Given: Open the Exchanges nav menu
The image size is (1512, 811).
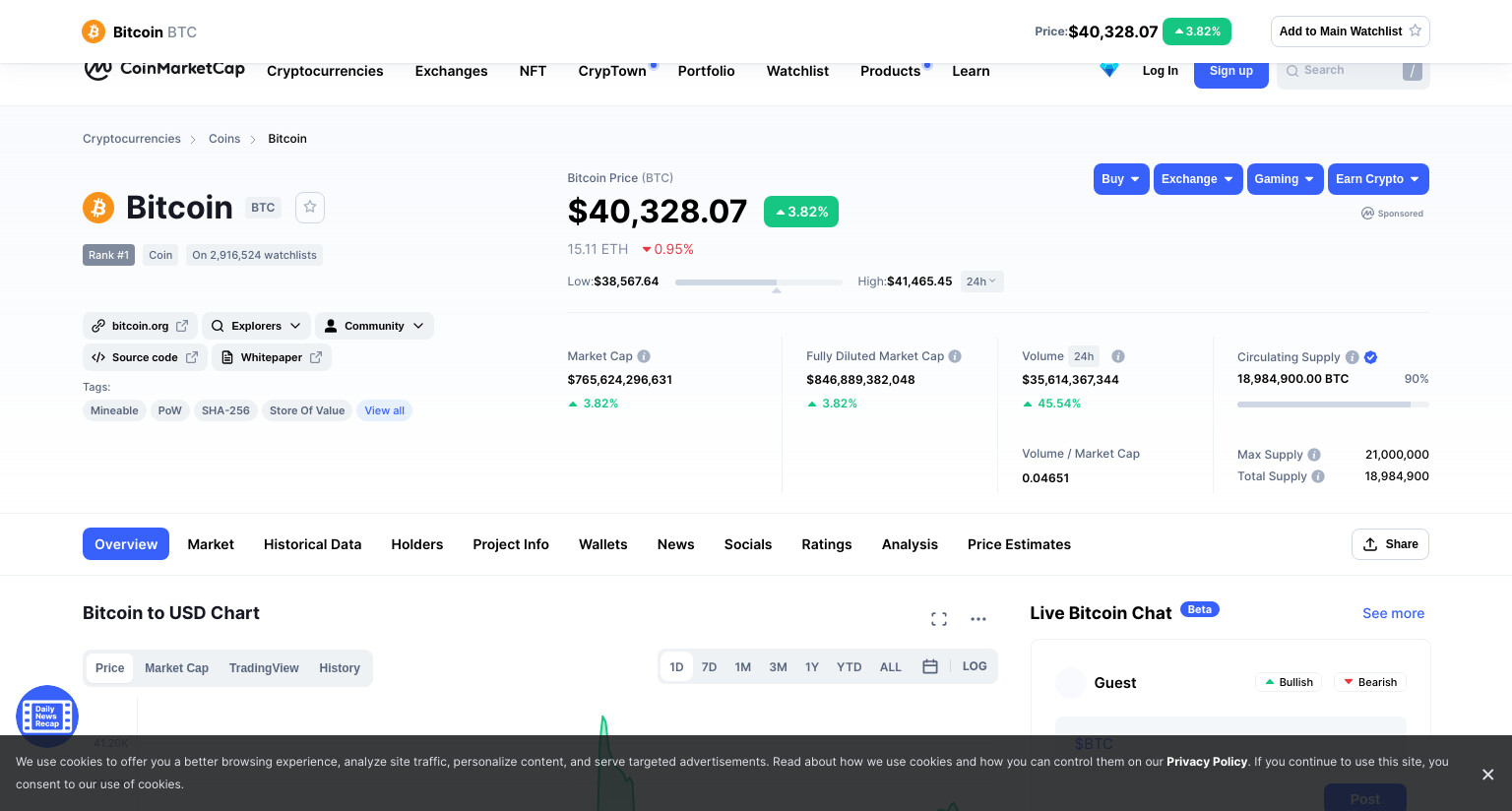Looking at the screenshot, I should click(452, 71).
